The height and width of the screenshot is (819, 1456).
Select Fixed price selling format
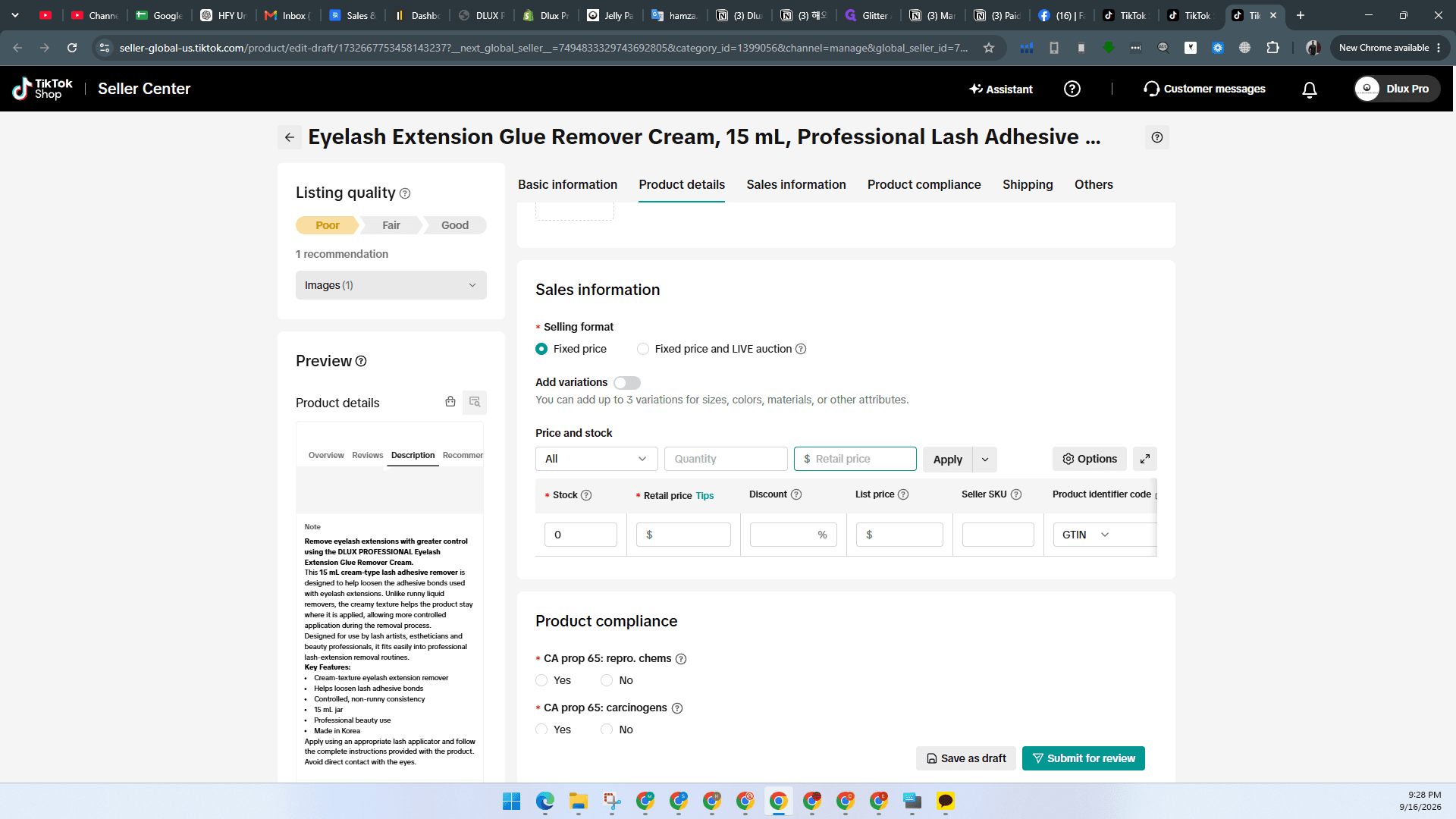[x=541, y=349]
